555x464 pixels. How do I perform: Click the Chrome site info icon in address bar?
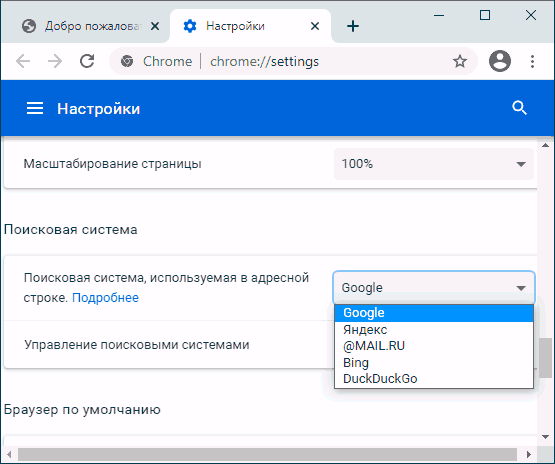pyautogui.click(x=127, y=61)
